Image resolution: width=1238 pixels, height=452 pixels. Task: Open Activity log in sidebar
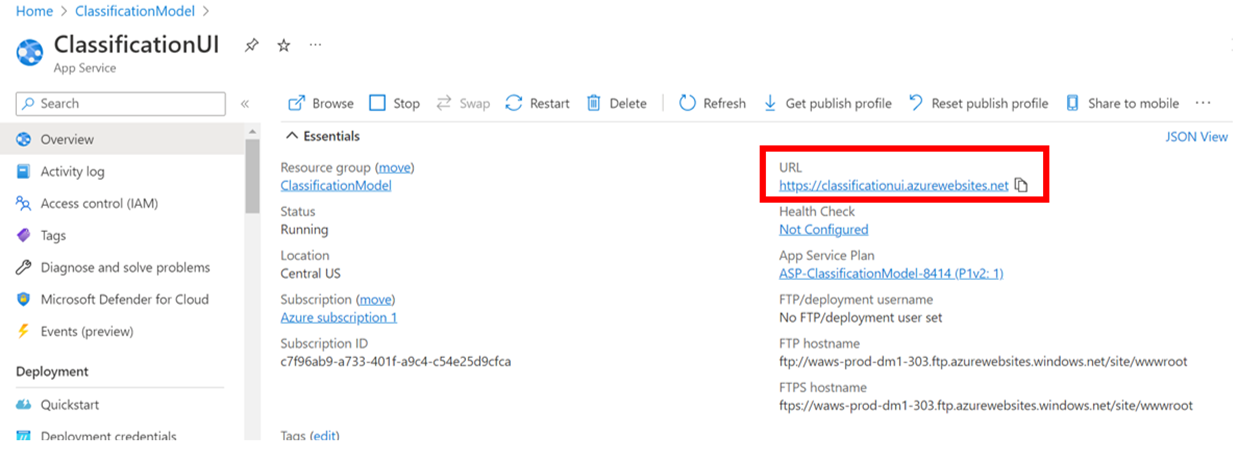[122, 171]
